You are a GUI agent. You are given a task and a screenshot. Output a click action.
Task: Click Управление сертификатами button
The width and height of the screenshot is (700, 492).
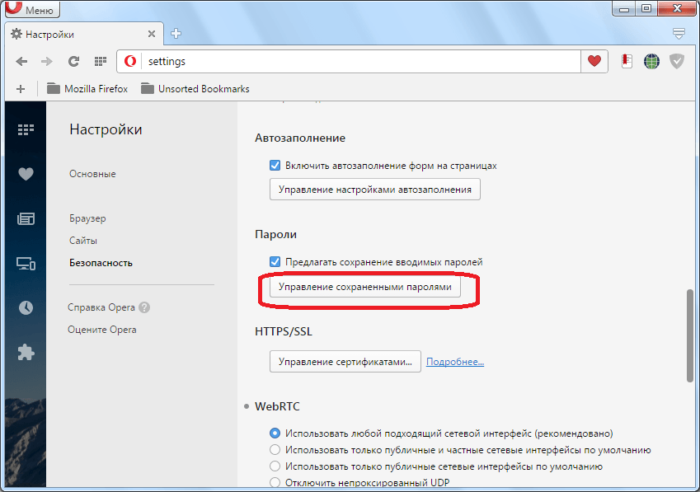[x=345, y=362]
